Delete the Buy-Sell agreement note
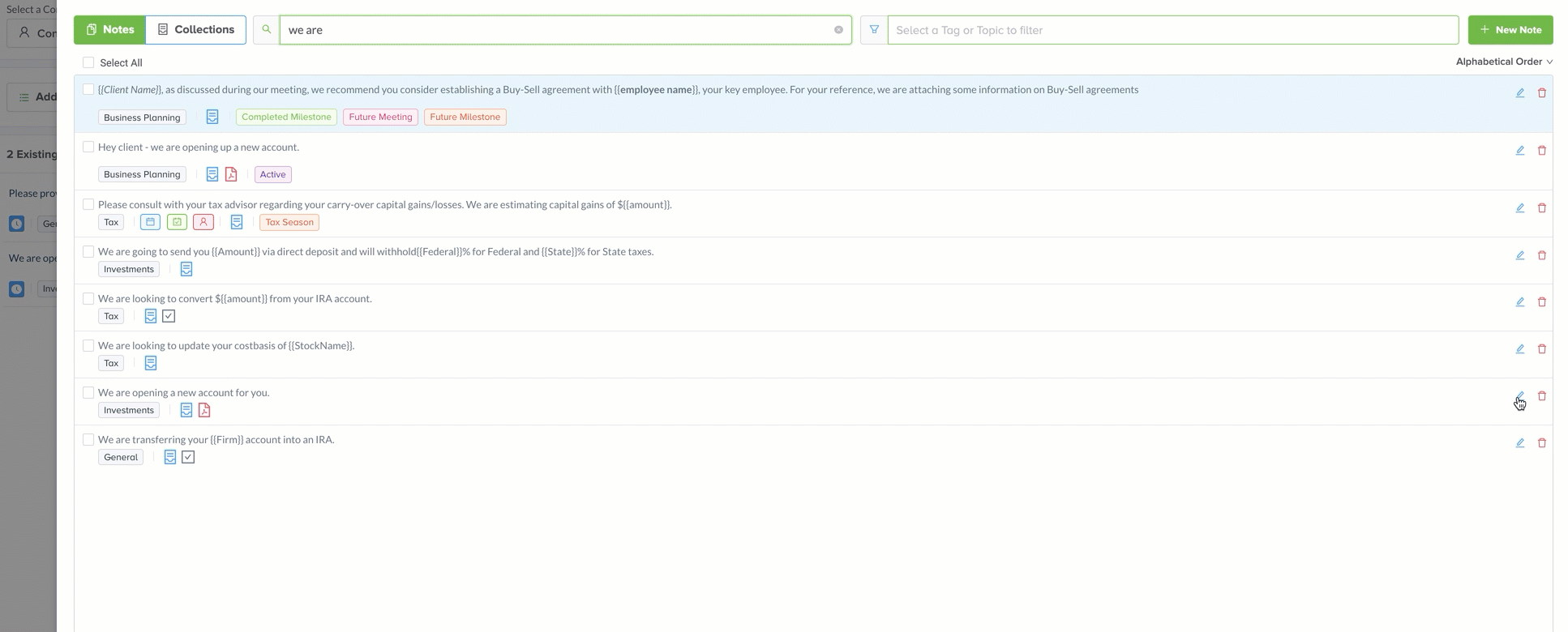The width and height of the screenshot is (1568, 632). click(1542, 93)
